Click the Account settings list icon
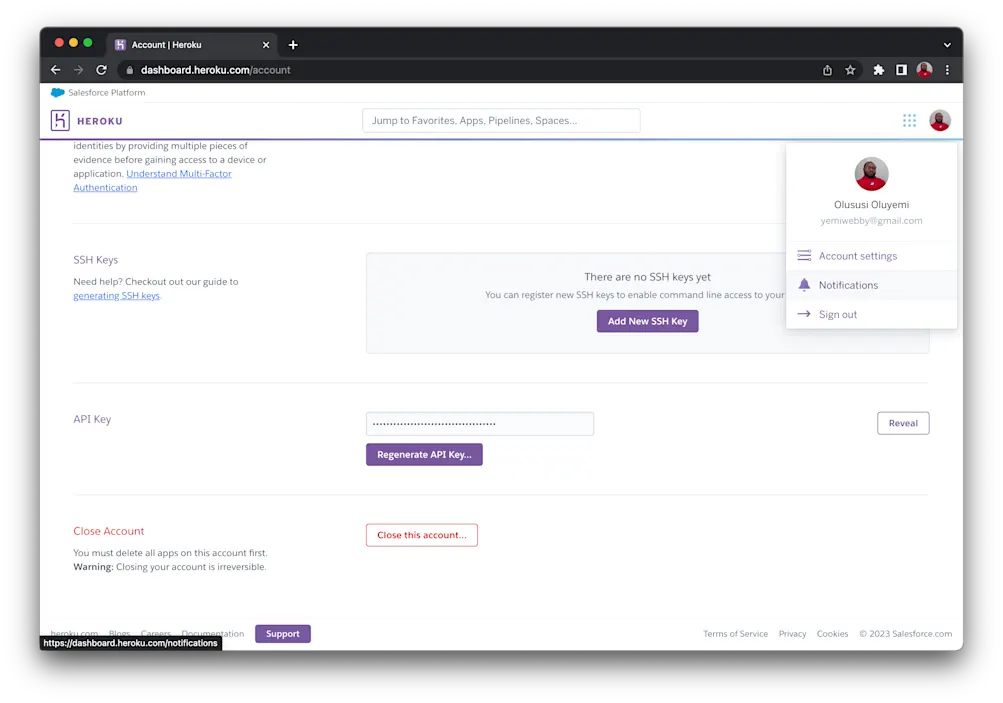This screenshot has width=1003, height=703. pos(804,255)
